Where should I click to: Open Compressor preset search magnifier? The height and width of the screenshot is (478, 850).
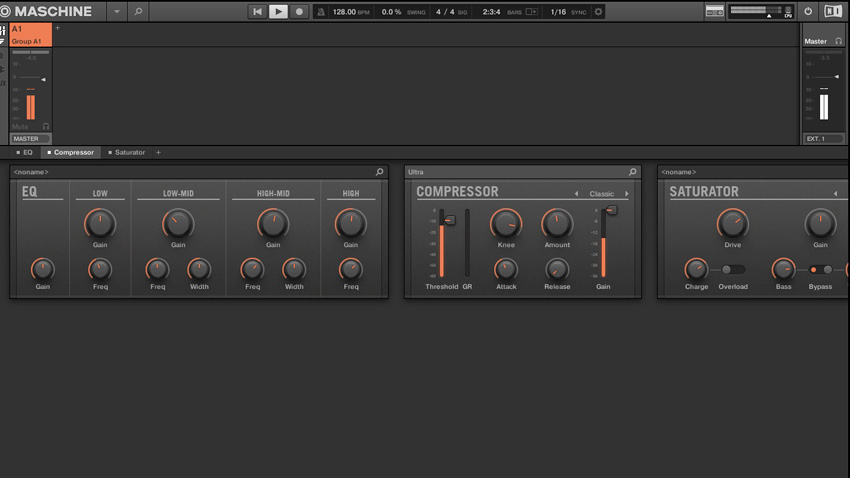(633, 172)
